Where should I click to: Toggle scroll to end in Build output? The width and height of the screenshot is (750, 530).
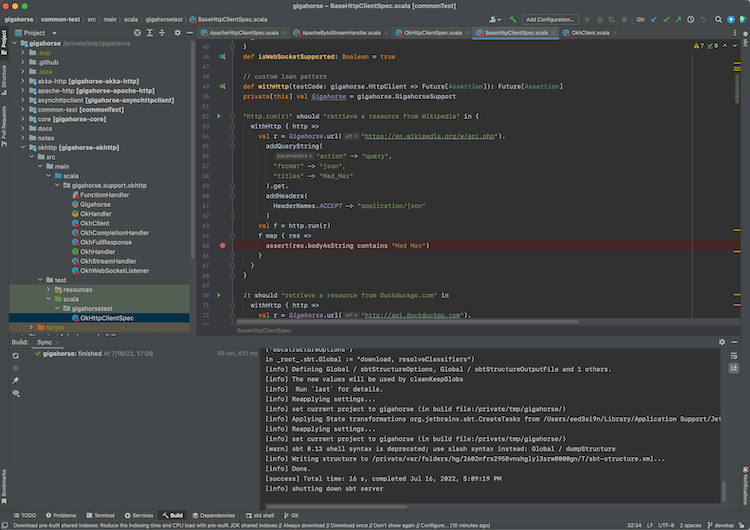coord(734,368)
